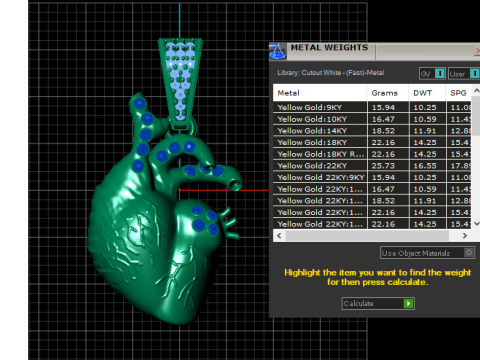Viewport: 480px width, 360px height.
Task: Click the vertical scrollbar thumb of metals list
Action: point(476,116)
